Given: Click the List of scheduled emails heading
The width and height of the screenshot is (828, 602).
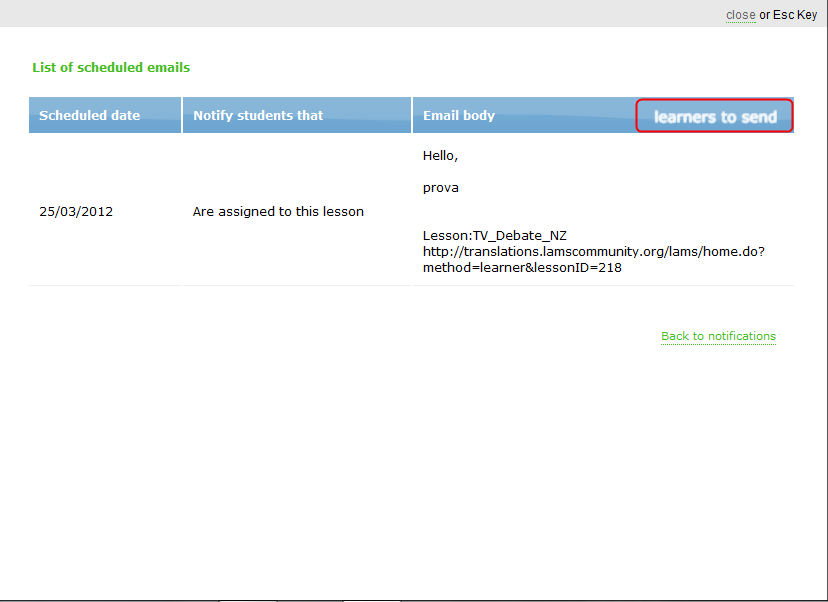Looking at the screenshot, I should coord(111,68).
